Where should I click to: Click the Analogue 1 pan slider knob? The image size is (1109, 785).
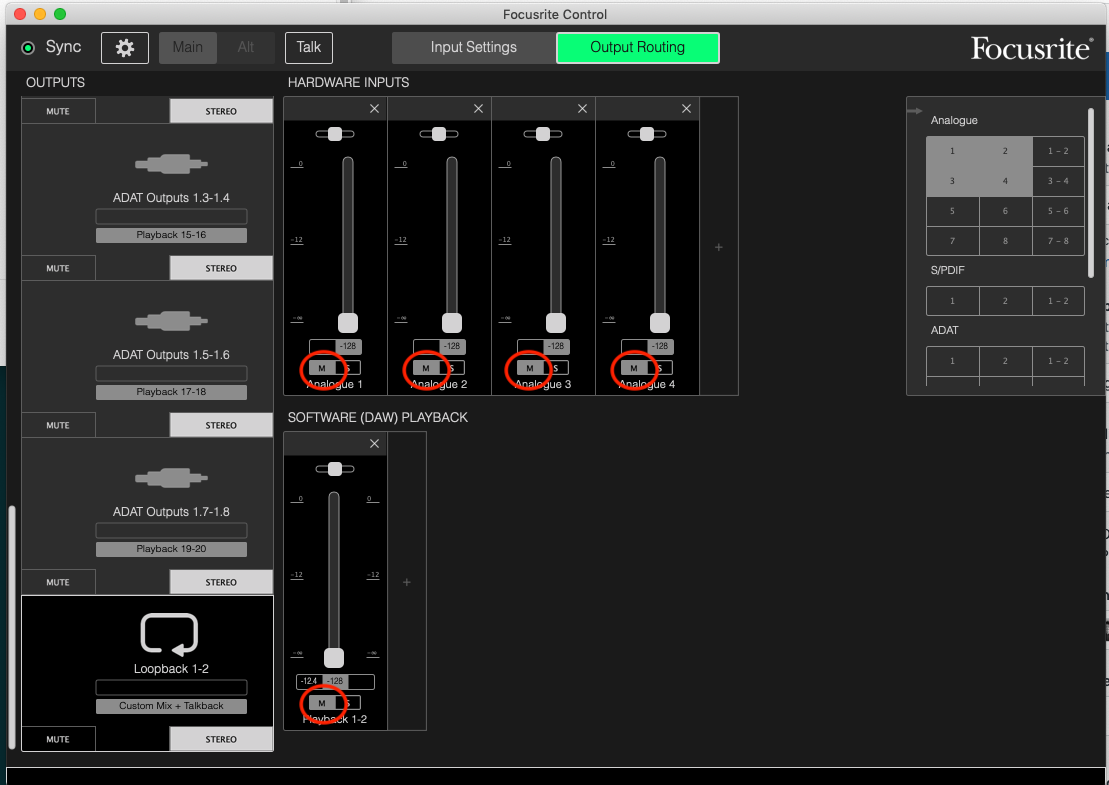(x=335, y=134)
